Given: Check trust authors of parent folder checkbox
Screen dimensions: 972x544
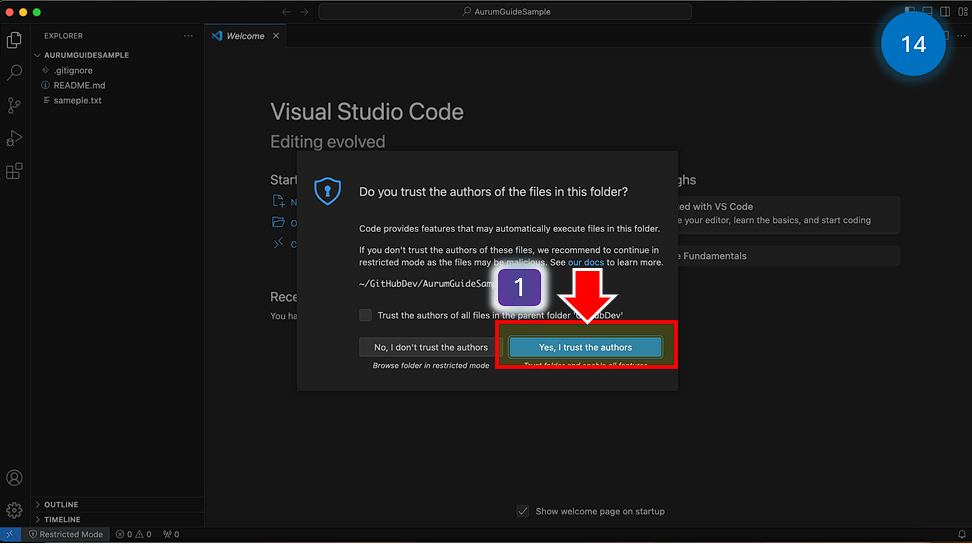Looking at the screenshot, I should coord(365,315).
